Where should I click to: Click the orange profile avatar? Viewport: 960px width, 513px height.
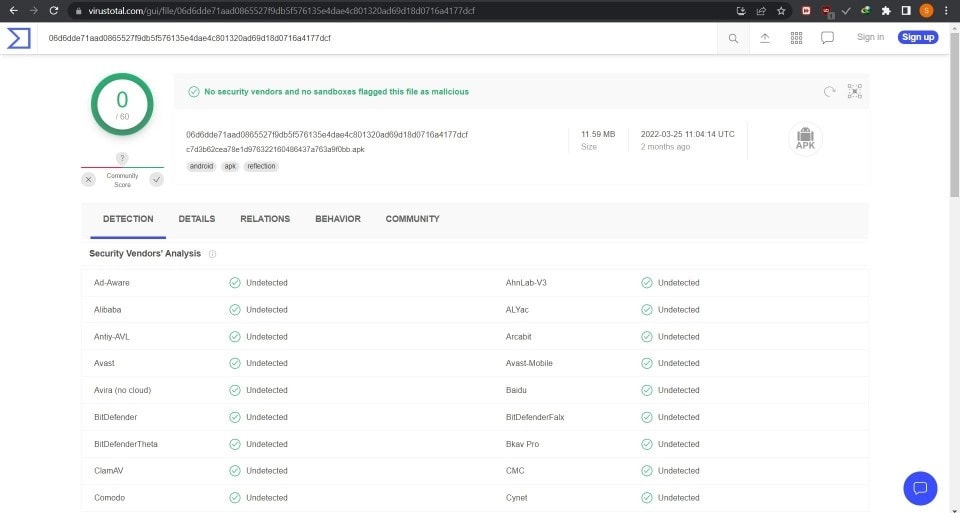pyautogui.click(x=926, y=10)
